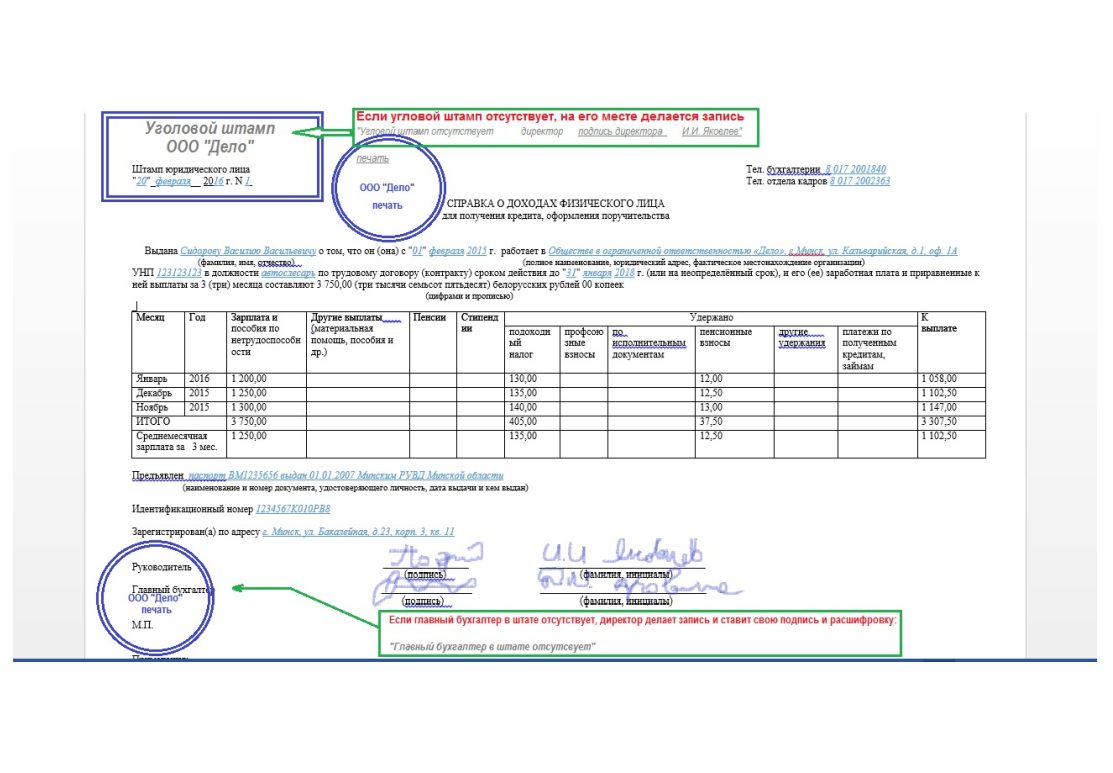Click the "Другие выплаты" column header

pos(346,317)
